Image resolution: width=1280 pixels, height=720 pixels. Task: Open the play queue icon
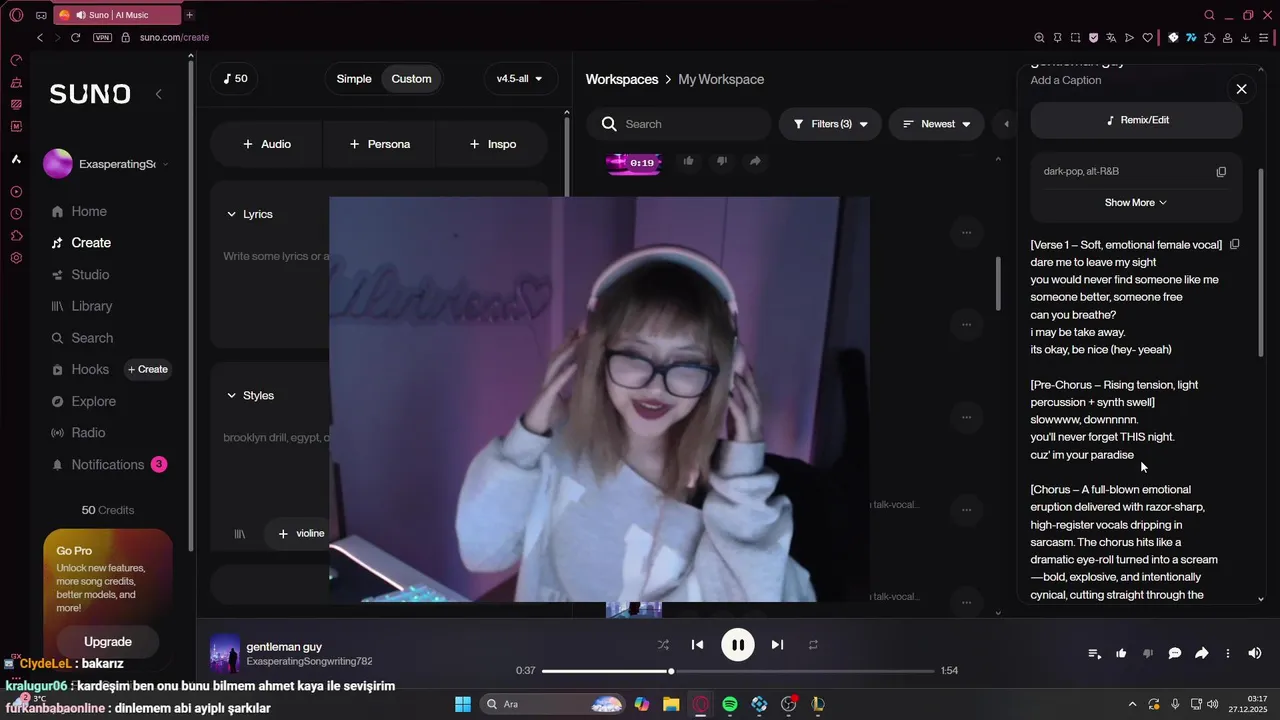coord(1094,653)
